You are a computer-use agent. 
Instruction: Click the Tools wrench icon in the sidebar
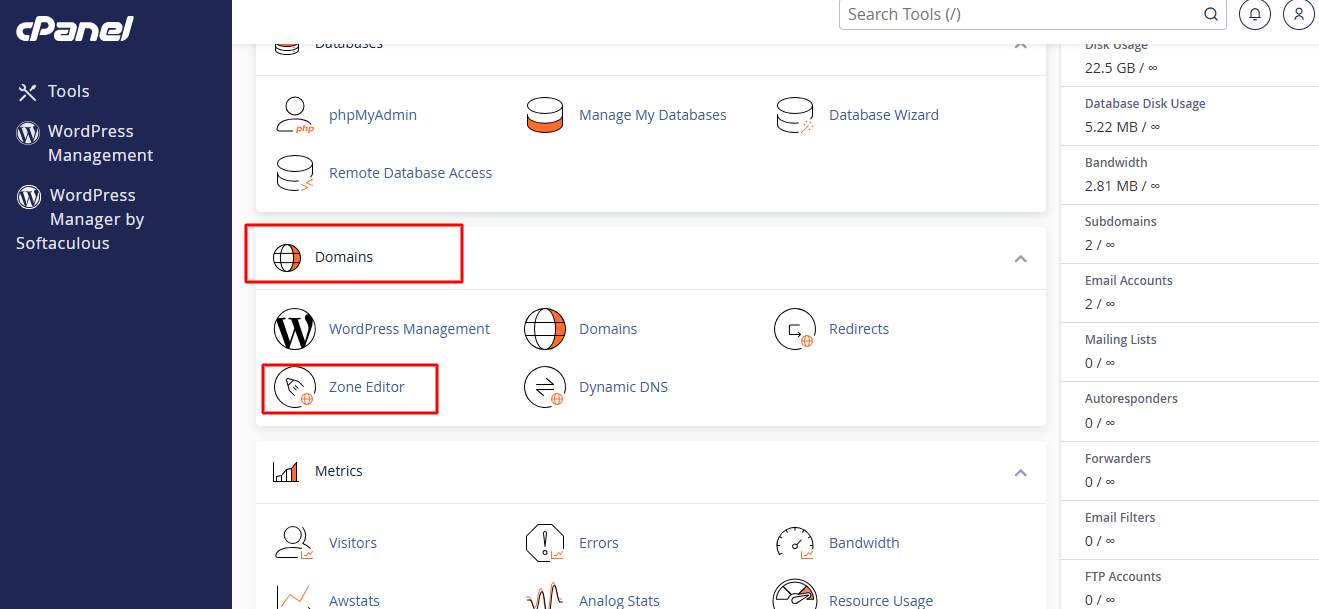pyautogui.click(x=27, y=92)
